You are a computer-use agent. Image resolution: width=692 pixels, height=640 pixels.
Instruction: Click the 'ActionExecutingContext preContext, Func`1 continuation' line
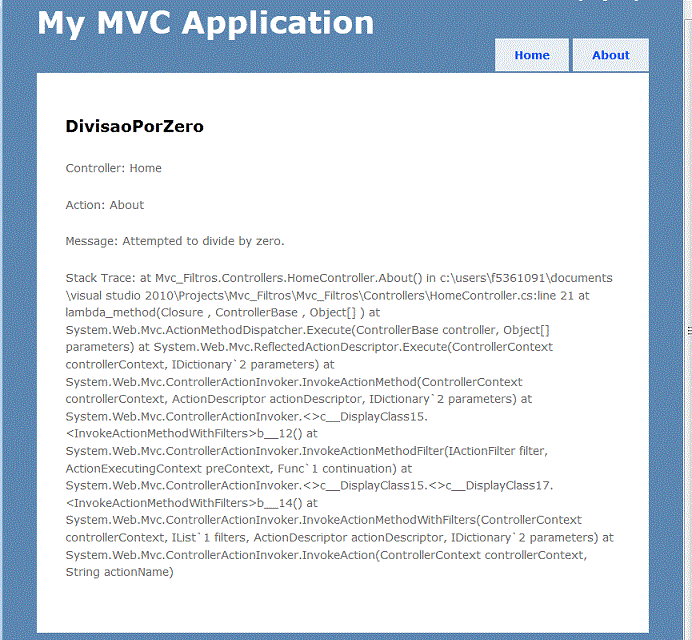(239, 469)
